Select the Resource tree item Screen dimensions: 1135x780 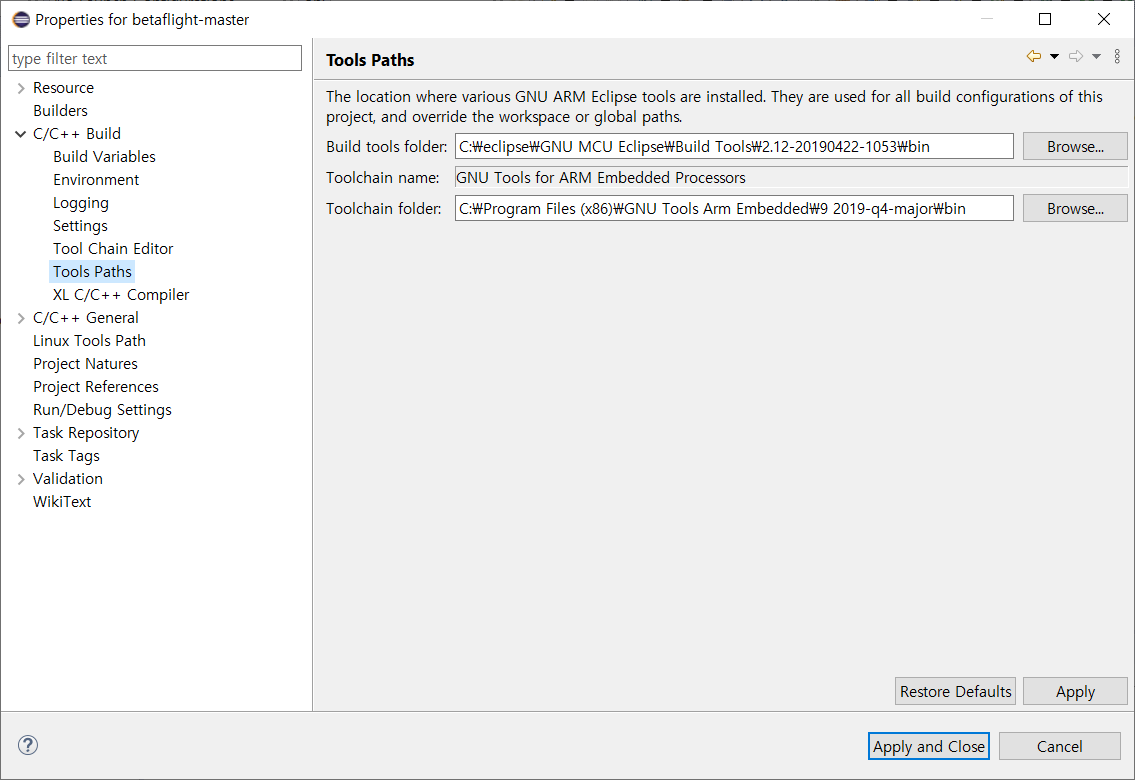coord(64,88)
